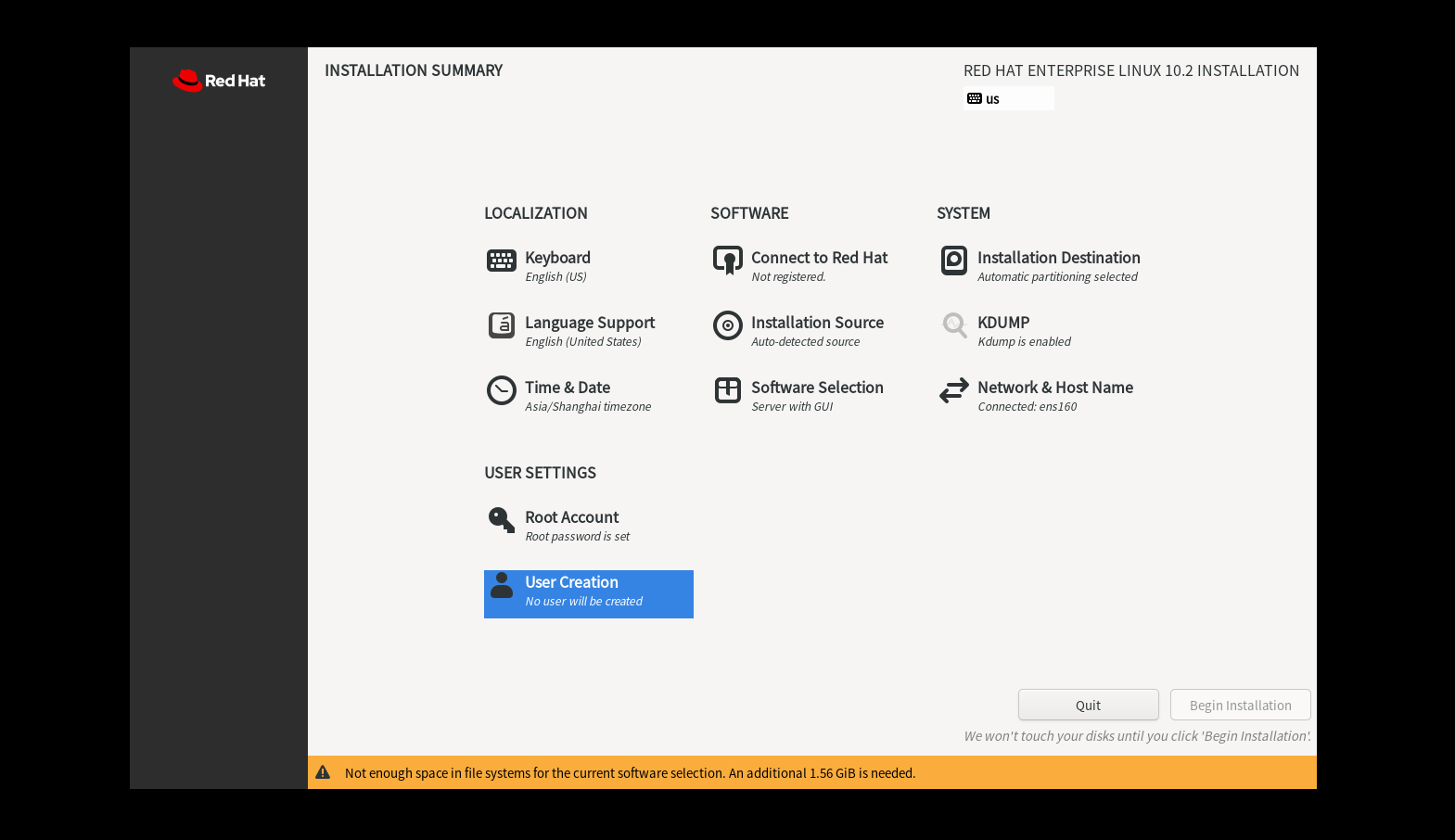Click the SOFTWARE section heading
The width and height of the screenshot is (1455, 840).
[749, 213]
